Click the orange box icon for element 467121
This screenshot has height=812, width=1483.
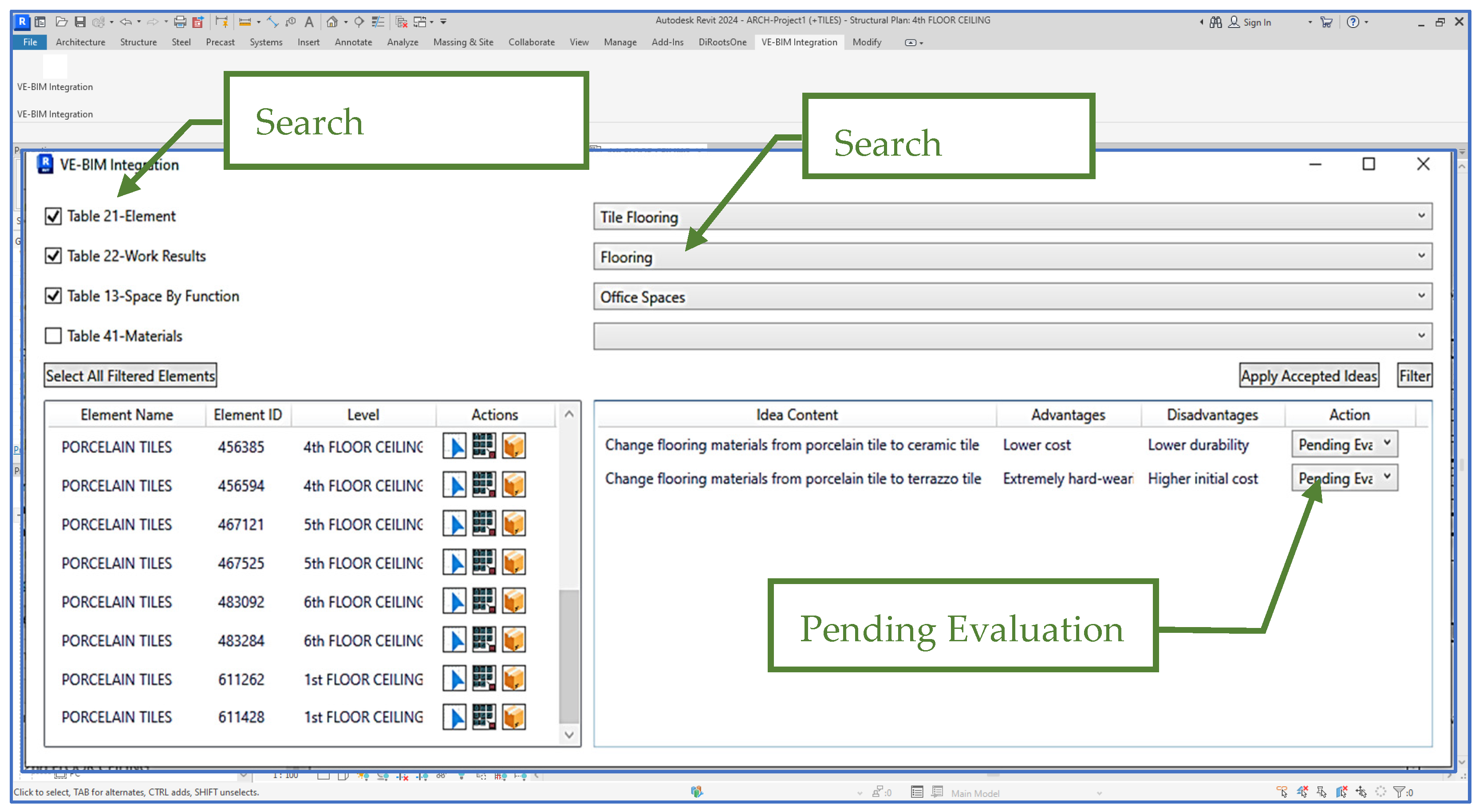pos(513,524)
